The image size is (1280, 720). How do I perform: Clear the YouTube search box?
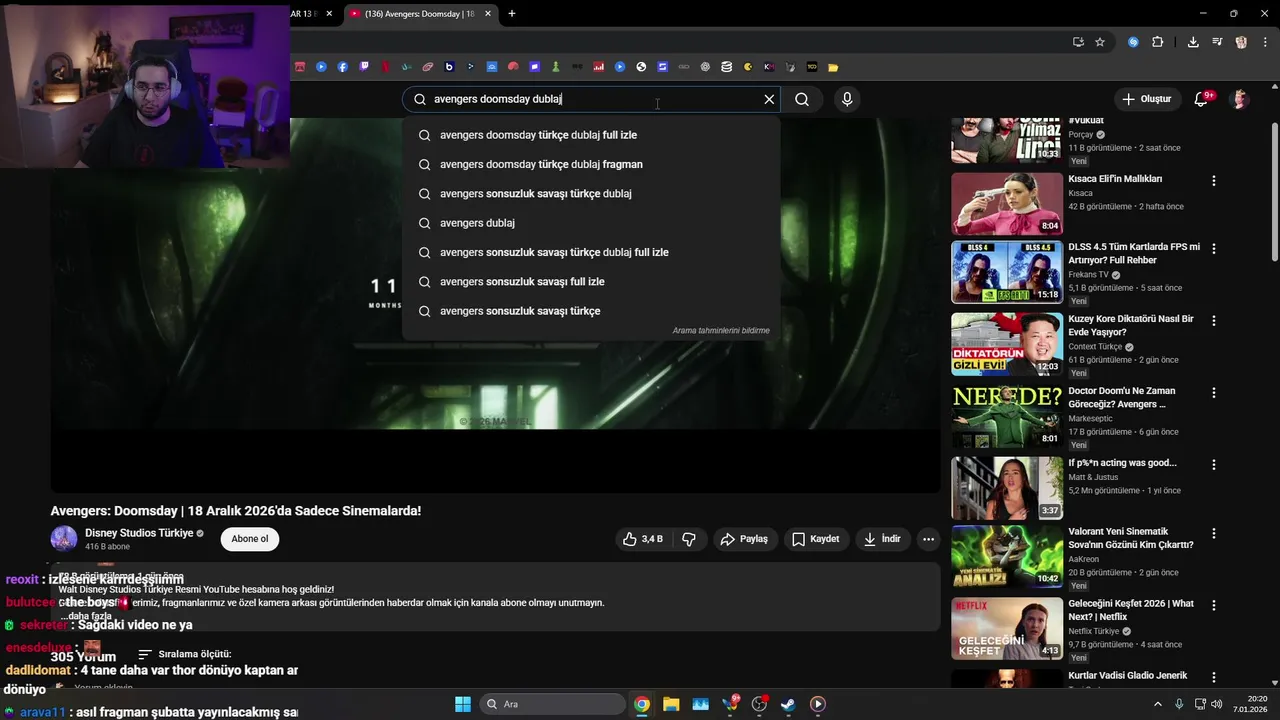(x=769, y=99)
